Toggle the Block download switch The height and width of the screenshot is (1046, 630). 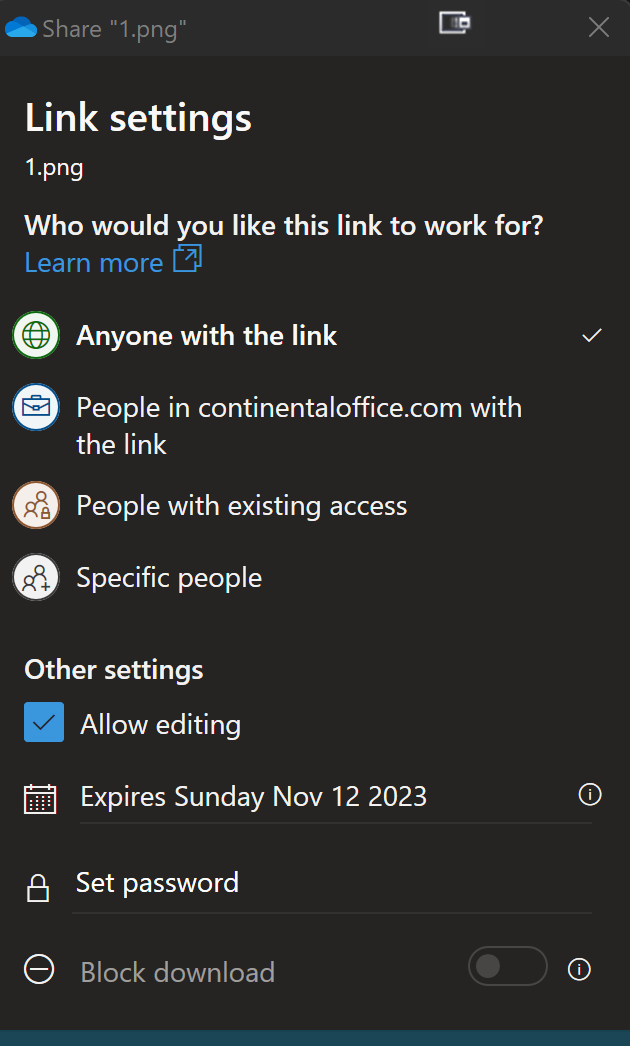coord(507,966)
